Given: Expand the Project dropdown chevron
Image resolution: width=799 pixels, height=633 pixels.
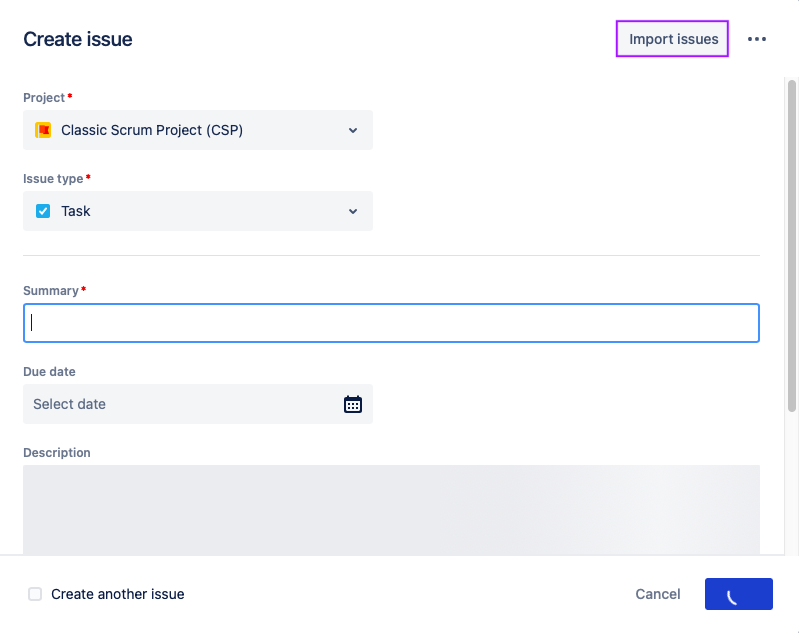Looking at the screenshot, I should (x=352, y=130).
